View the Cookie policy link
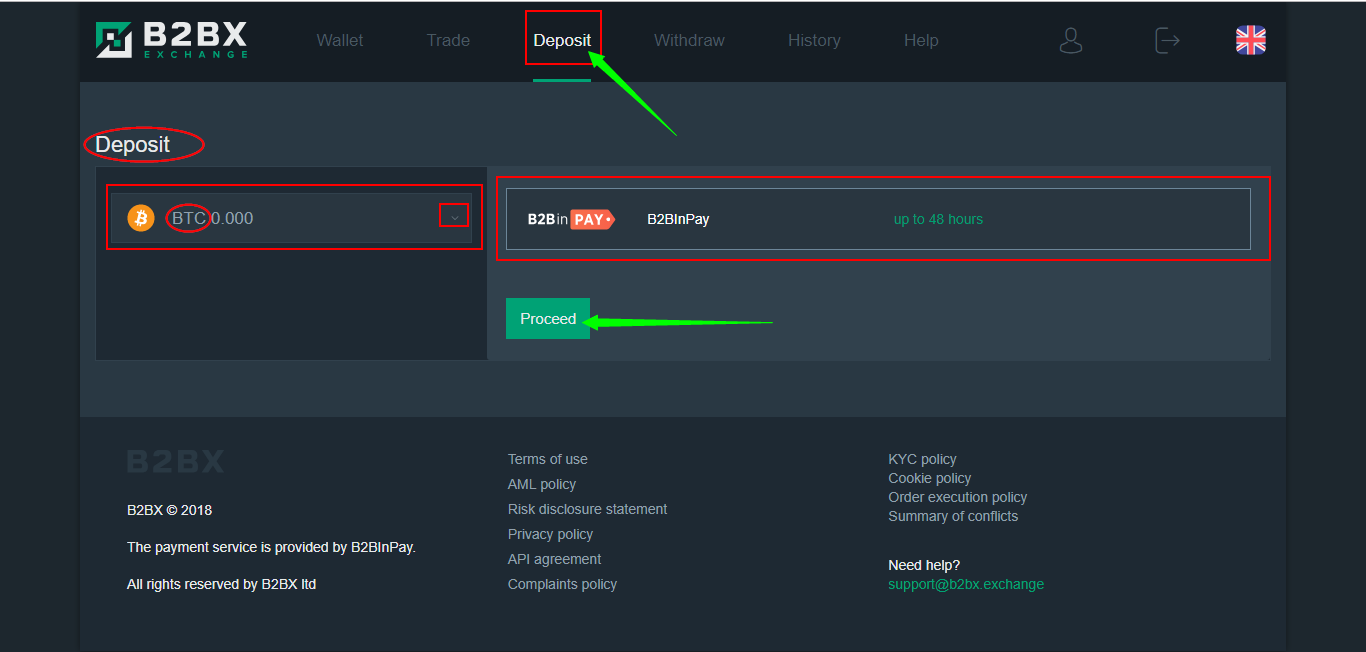 point(930,478)
